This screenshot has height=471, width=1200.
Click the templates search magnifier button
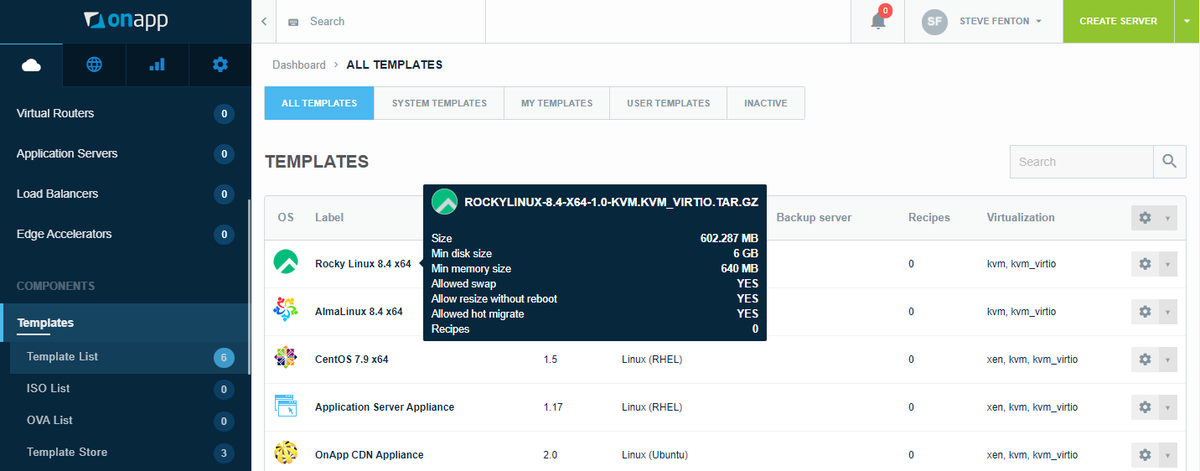point(1170,161)
